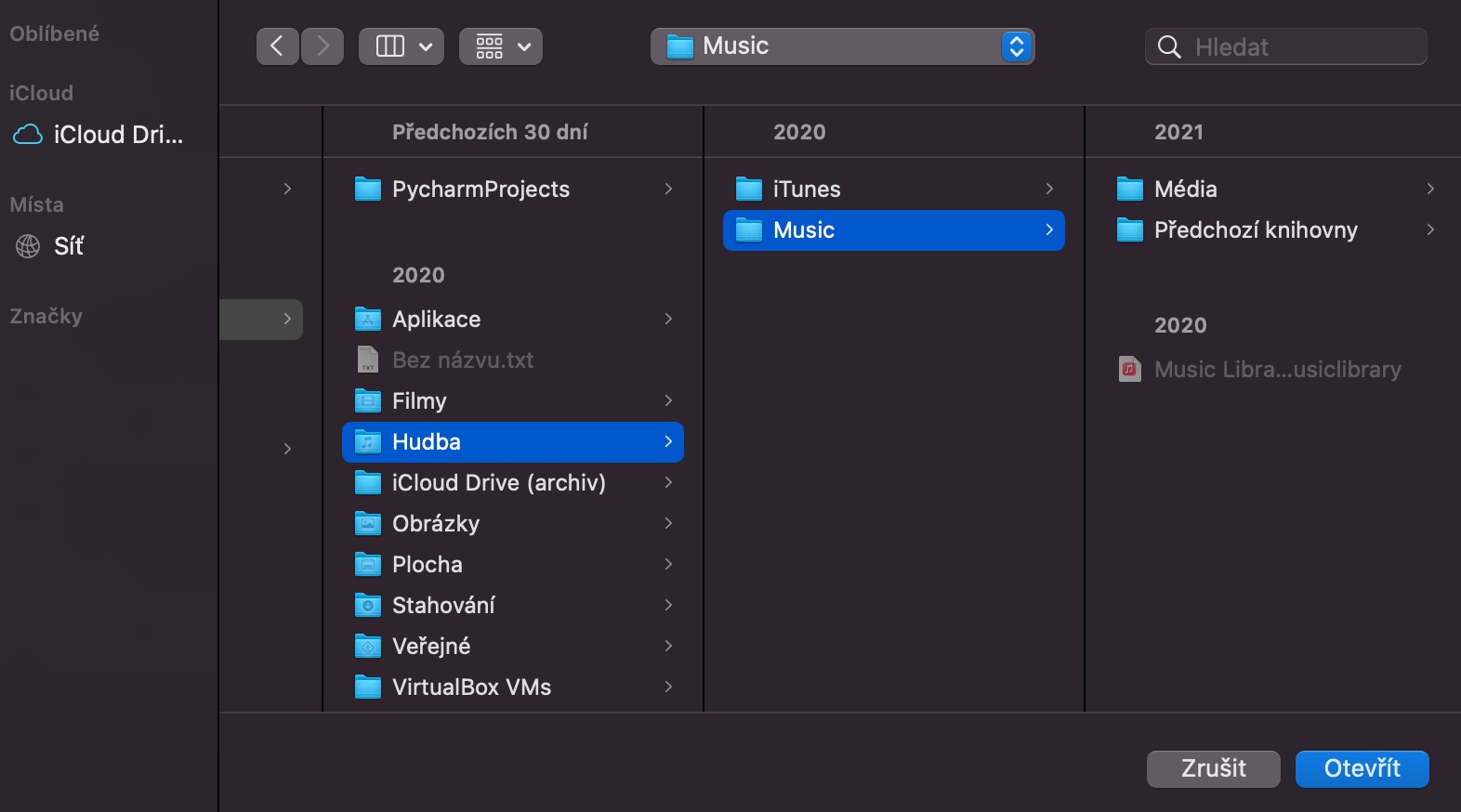
Task: Click the Otevřít open button
Action: pos(1362,769)
